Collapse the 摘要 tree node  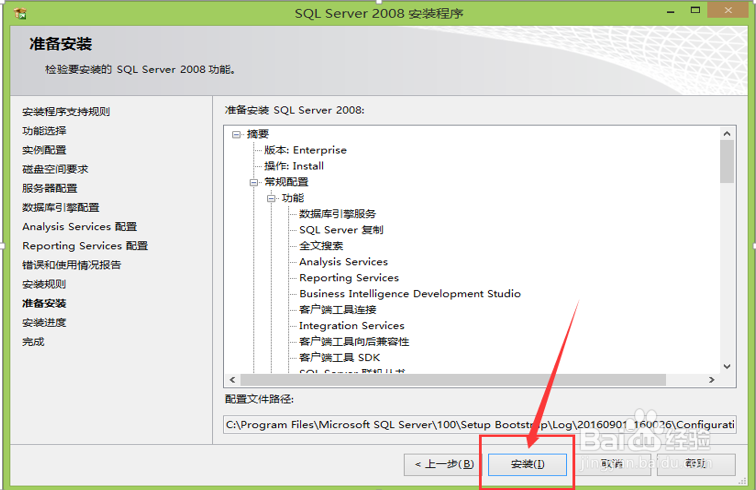236,135
